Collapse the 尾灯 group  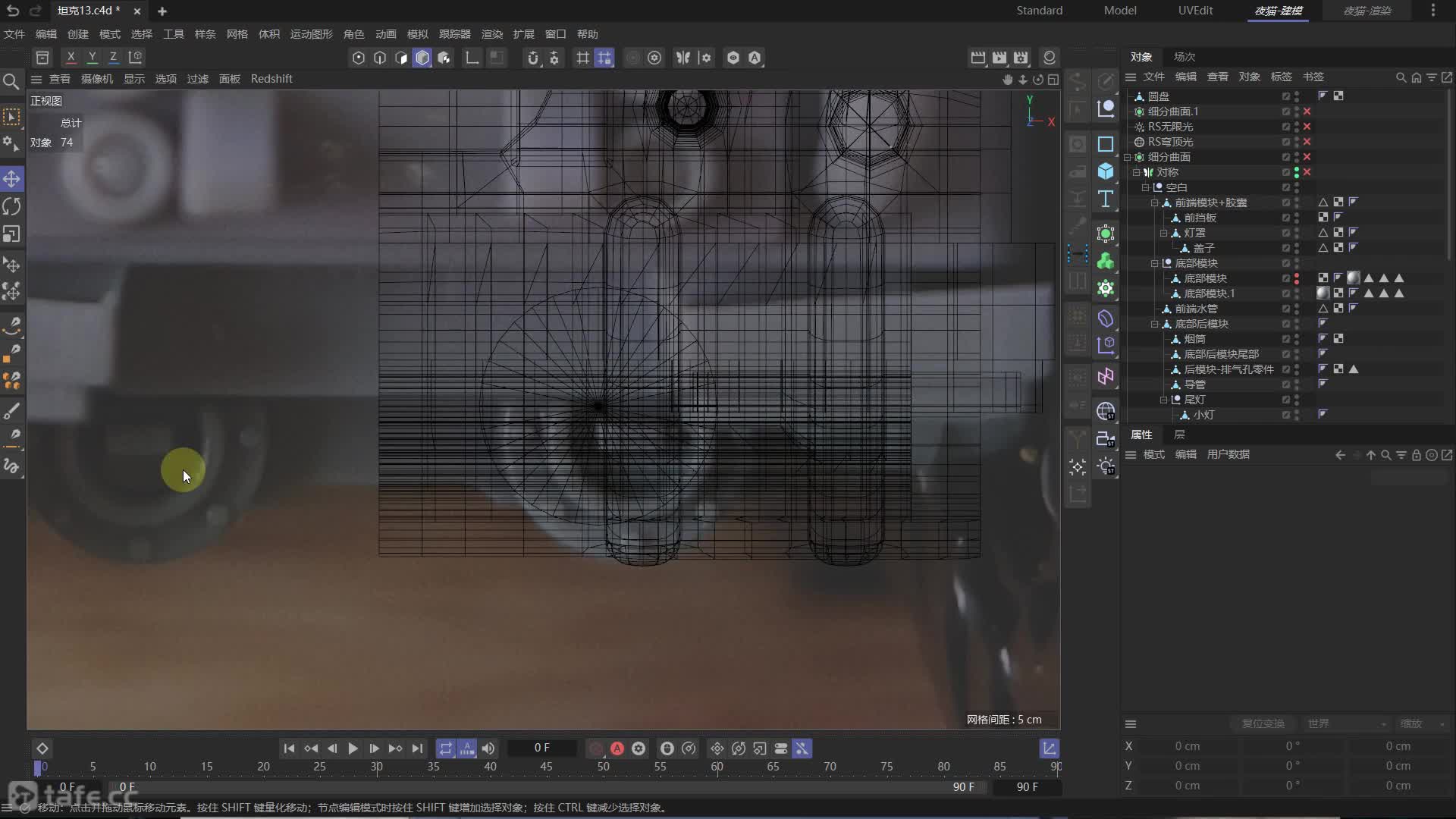click(1163, 400)
